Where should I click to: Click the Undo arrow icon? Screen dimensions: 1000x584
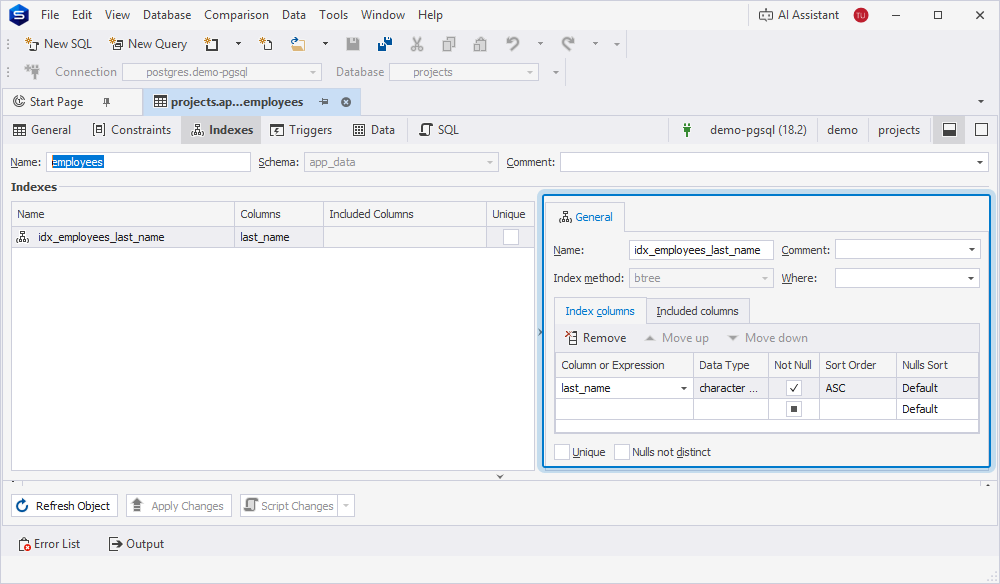pos(513,44)
